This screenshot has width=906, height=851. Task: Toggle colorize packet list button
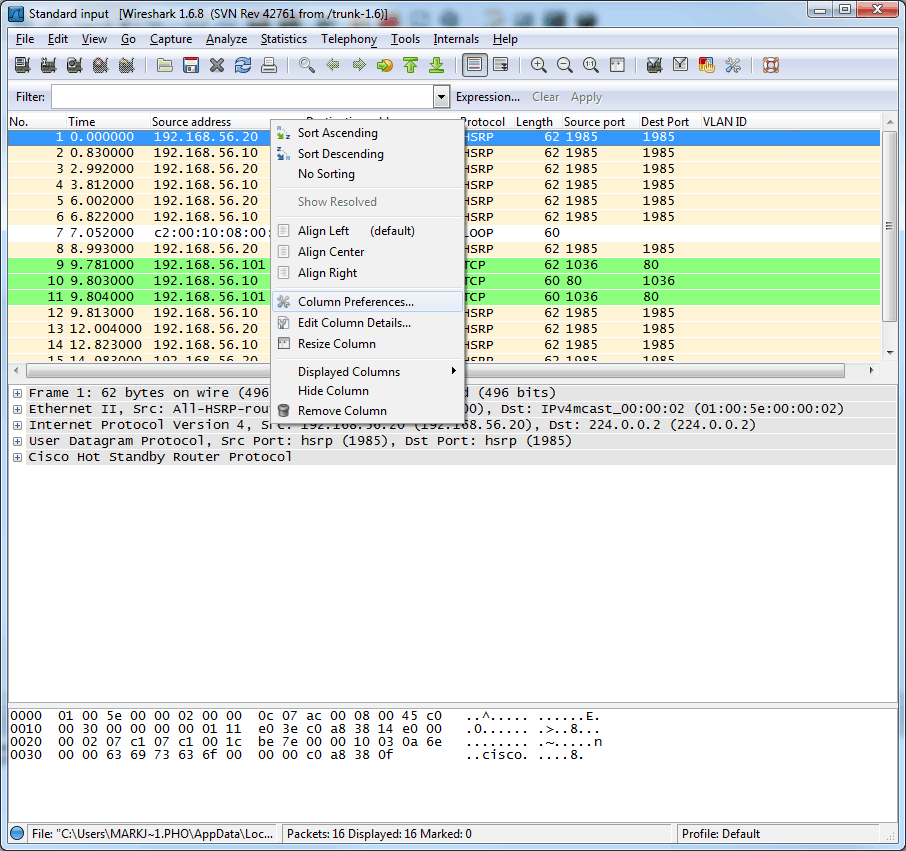(474, 65)
